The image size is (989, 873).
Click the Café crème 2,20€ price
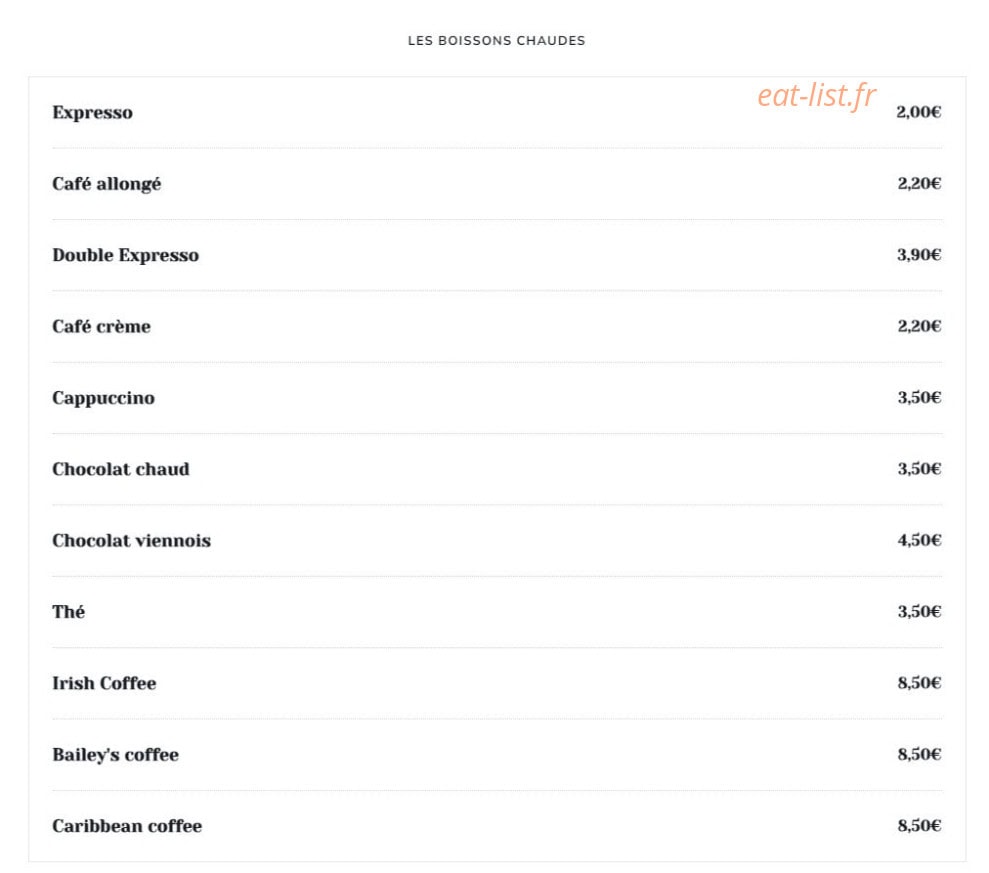click(x=920, y=326)
